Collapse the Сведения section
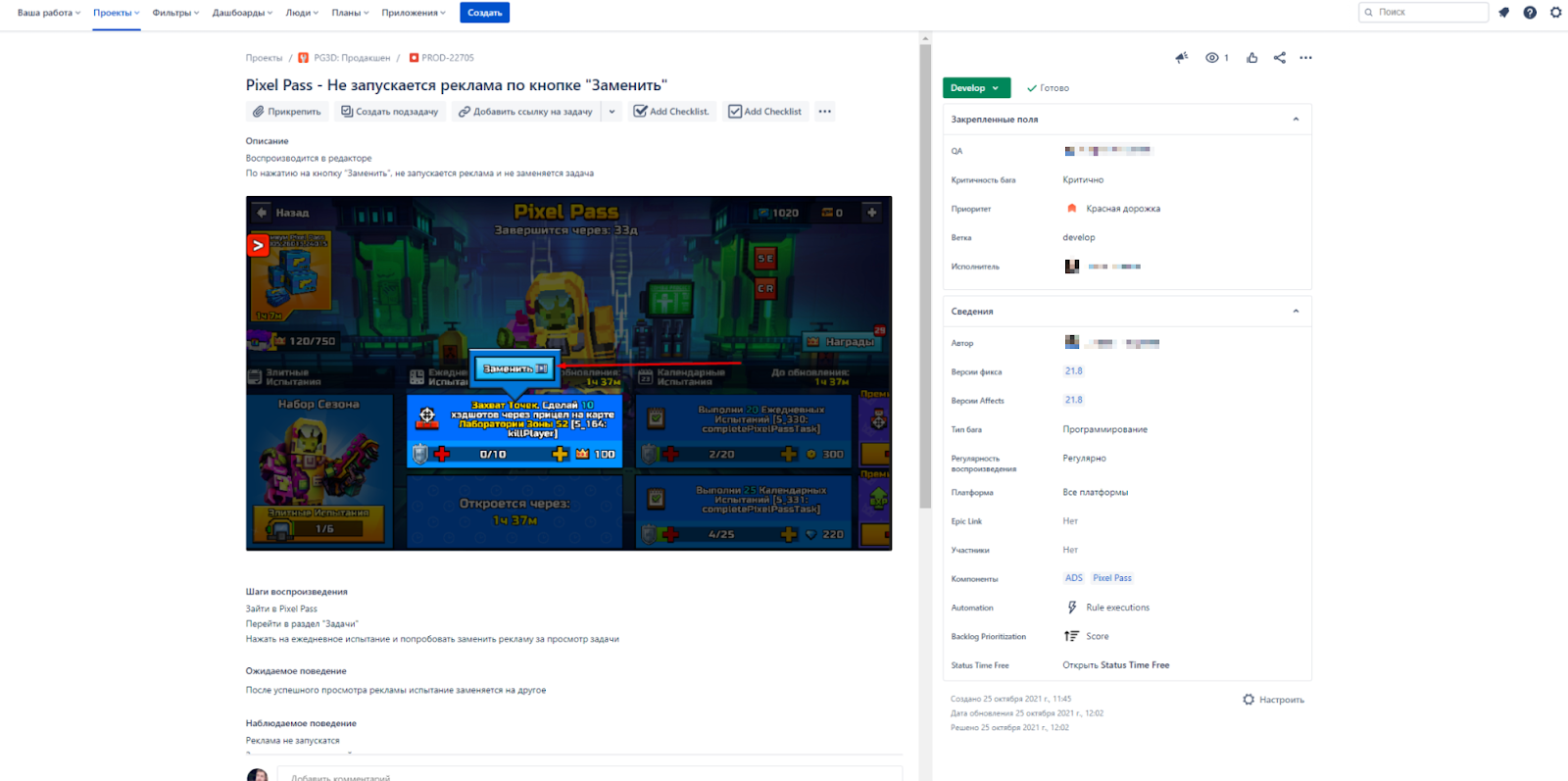This screenshot has width=1568, height=781. [x=1296, y=312]
